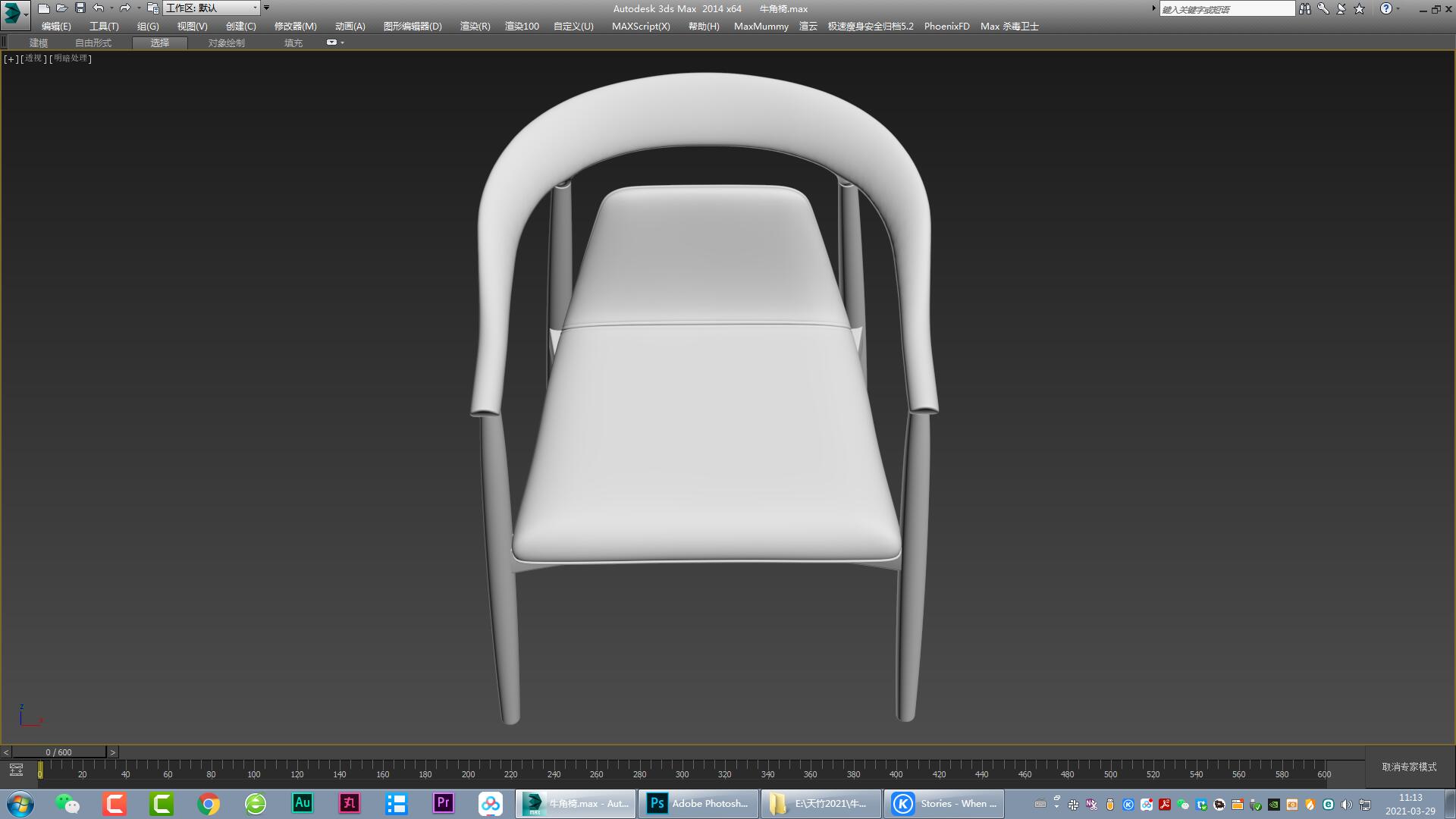Toggle the 明暗处理 viewport shading label
1456x819 pixels.
click(71, 58)
